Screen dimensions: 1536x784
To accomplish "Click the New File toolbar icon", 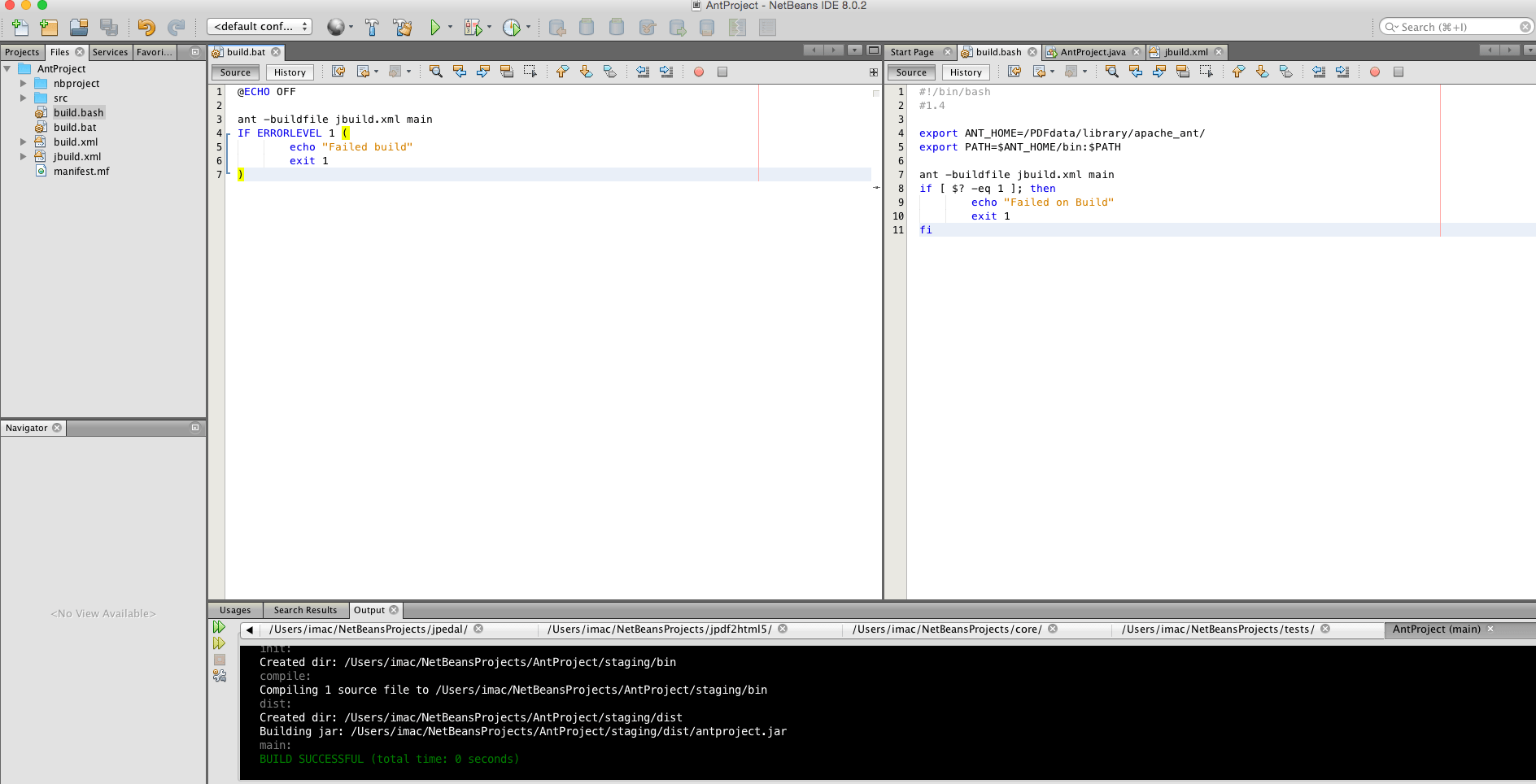I will click(20, 28).
